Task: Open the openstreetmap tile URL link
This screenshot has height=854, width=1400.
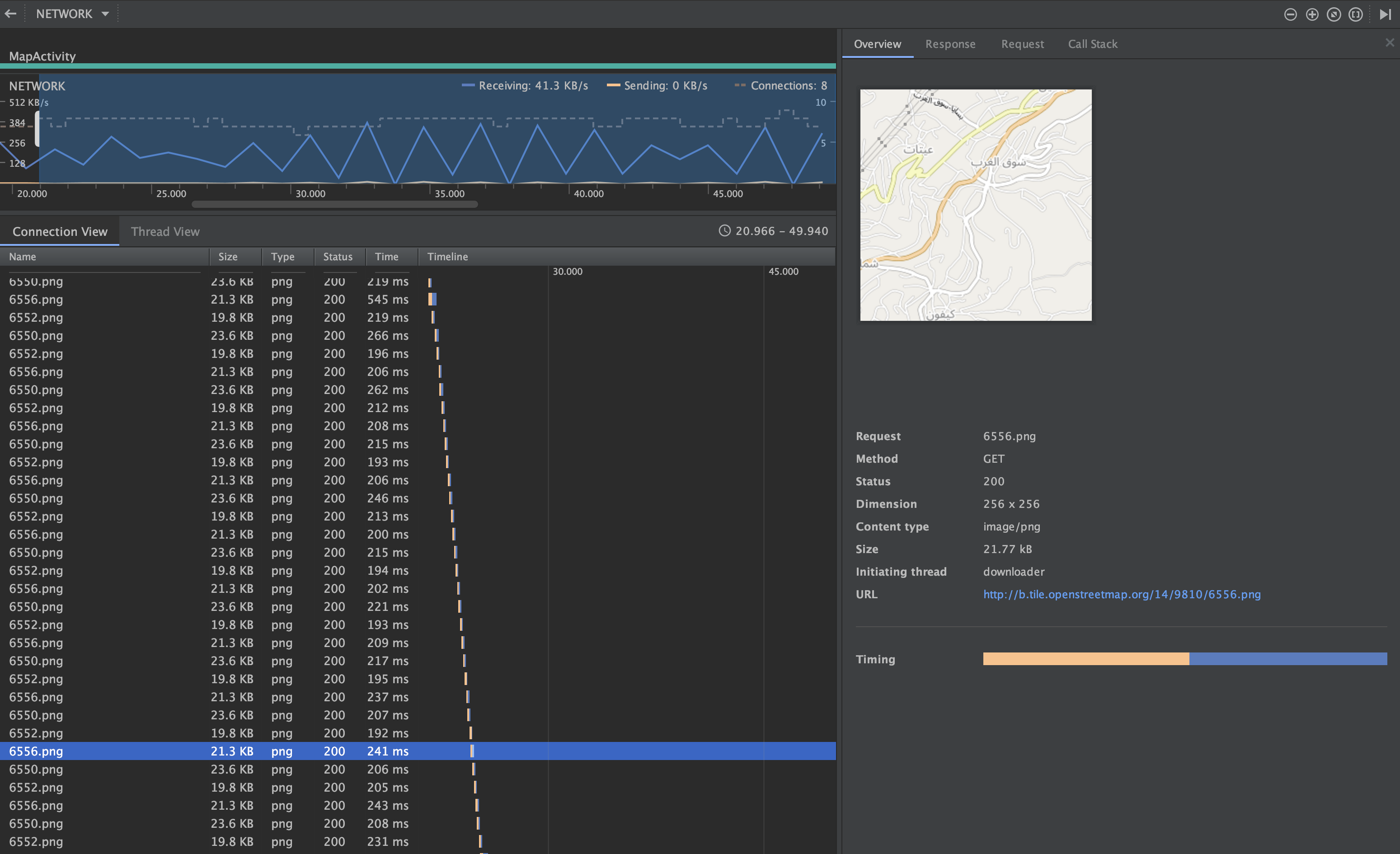Action: (x=1122, y=594)
